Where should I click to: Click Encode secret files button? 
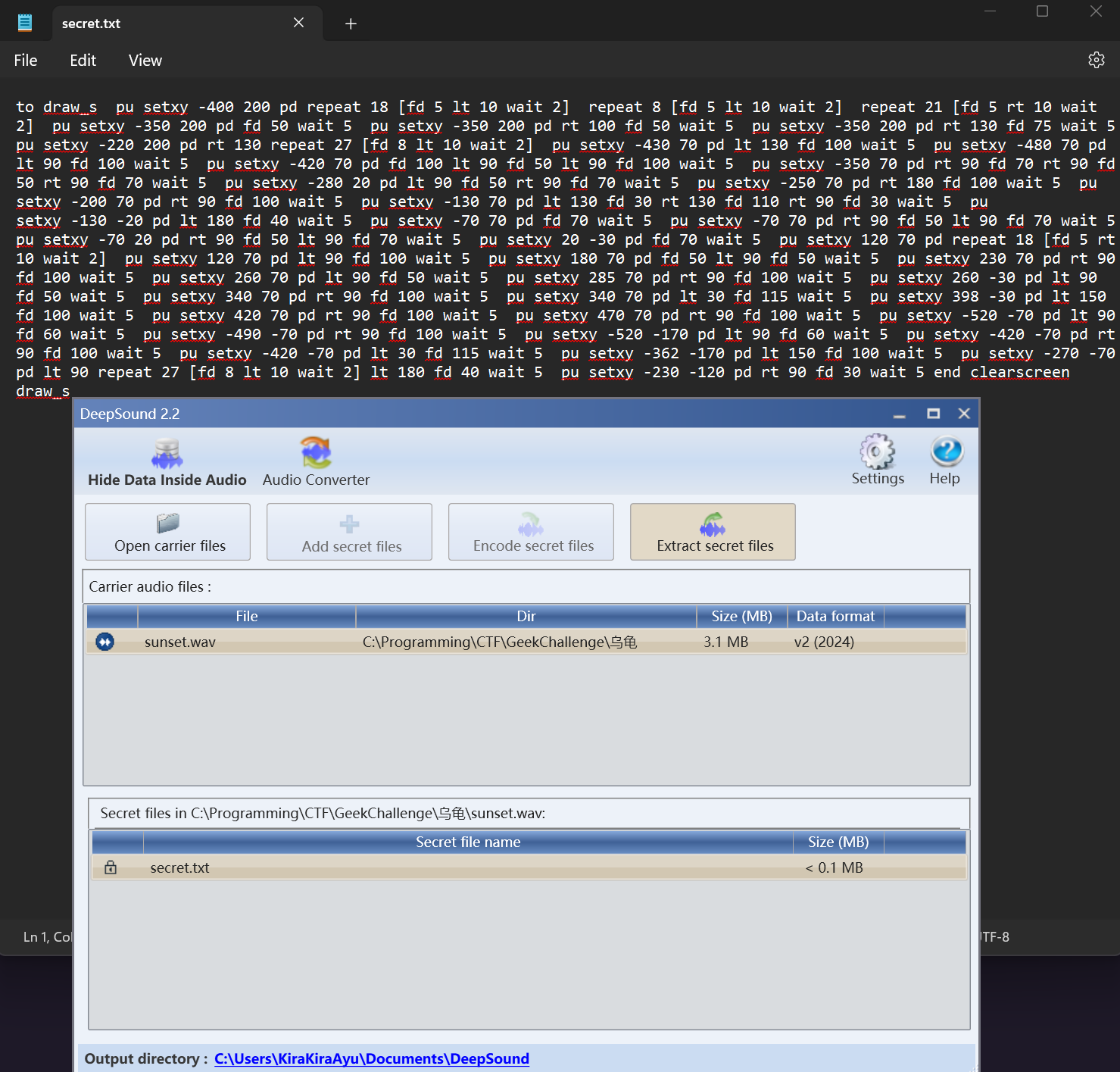pos(532,532)
